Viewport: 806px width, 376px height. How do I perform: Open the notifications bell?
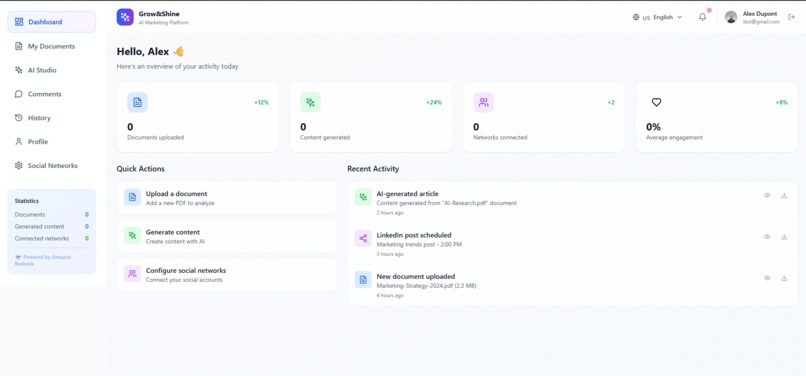pyautogui.click(x=702, y=17)
